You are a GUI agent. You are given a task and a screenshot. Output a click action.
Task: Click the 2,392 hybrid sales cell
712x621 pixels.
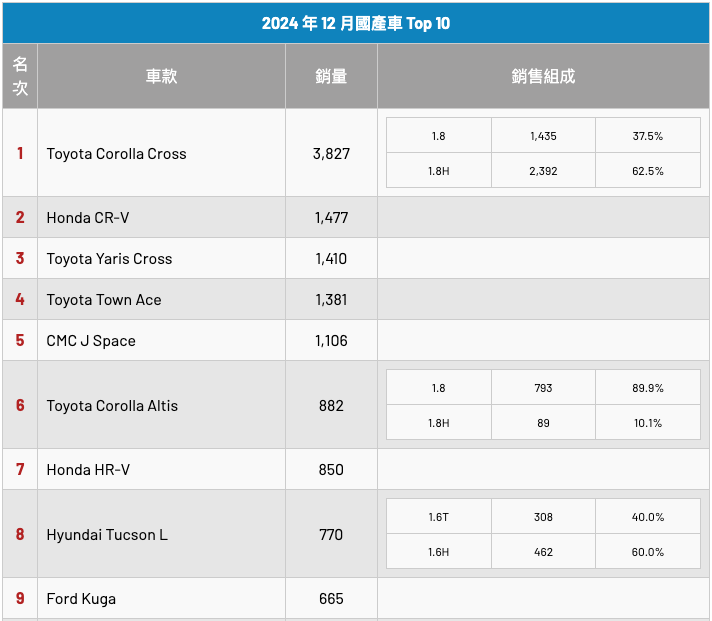click(543, 171)
